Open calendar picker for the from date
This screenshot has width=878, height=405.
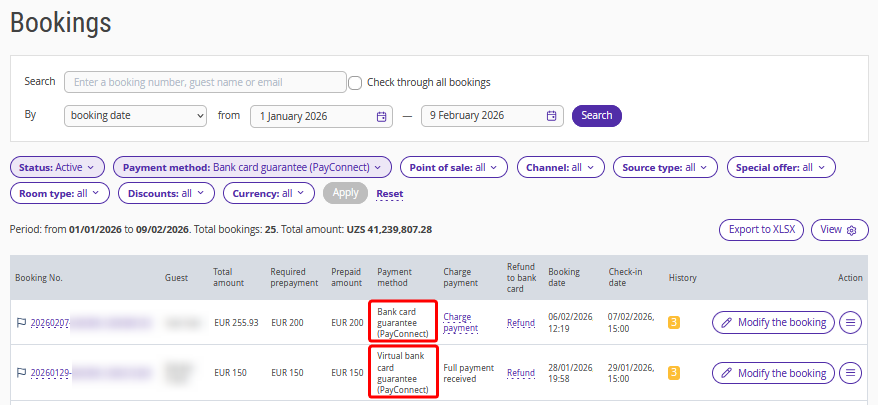(x=381, y=116)
